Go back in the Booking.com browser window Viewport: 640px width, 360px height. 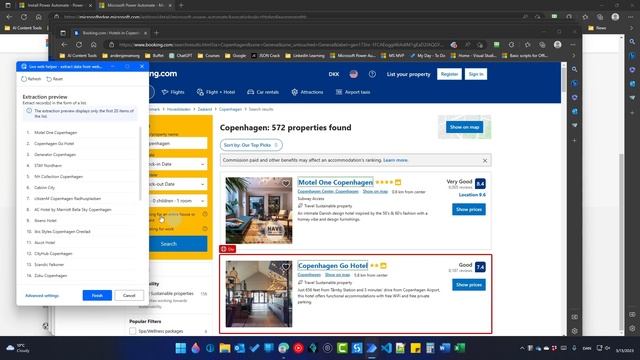64,44
